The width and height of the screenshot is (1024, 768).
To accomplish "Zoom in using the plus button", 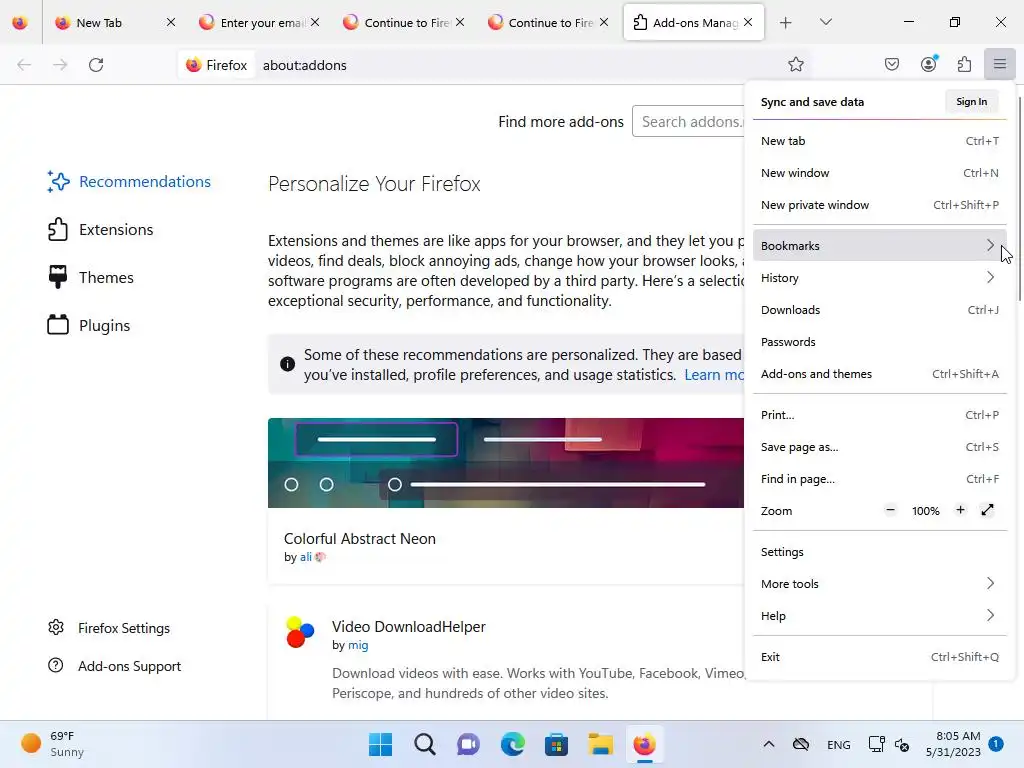I will coord(960,510).
